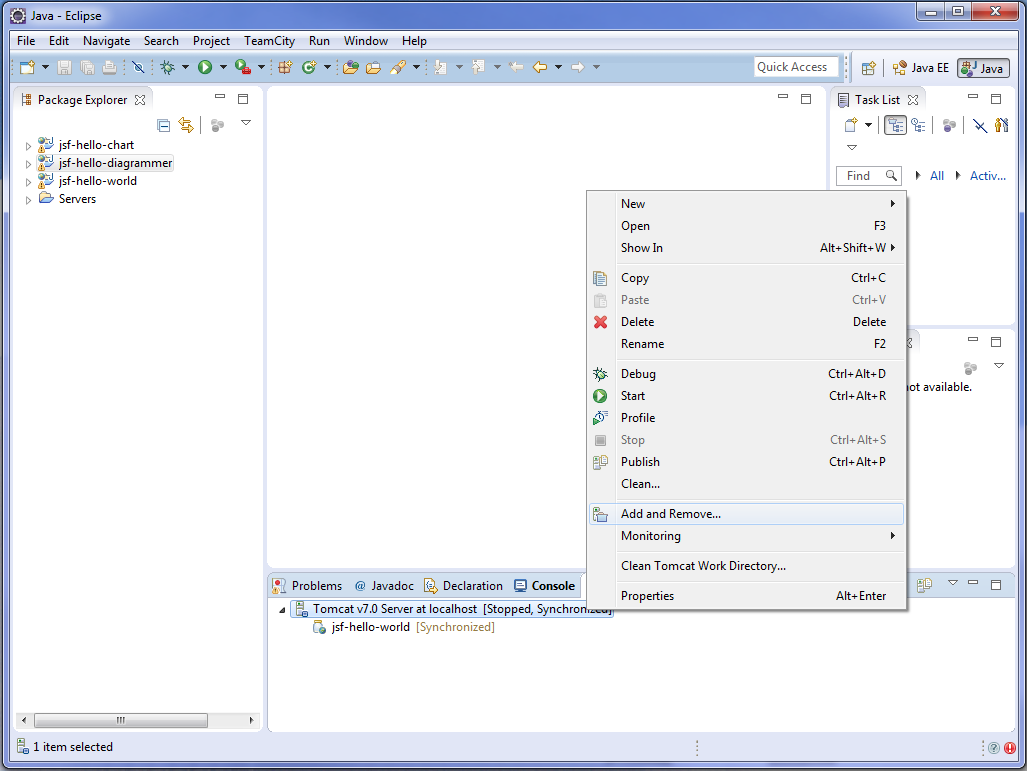Click the New Java Class toolbar icon

tap(308, 67)
